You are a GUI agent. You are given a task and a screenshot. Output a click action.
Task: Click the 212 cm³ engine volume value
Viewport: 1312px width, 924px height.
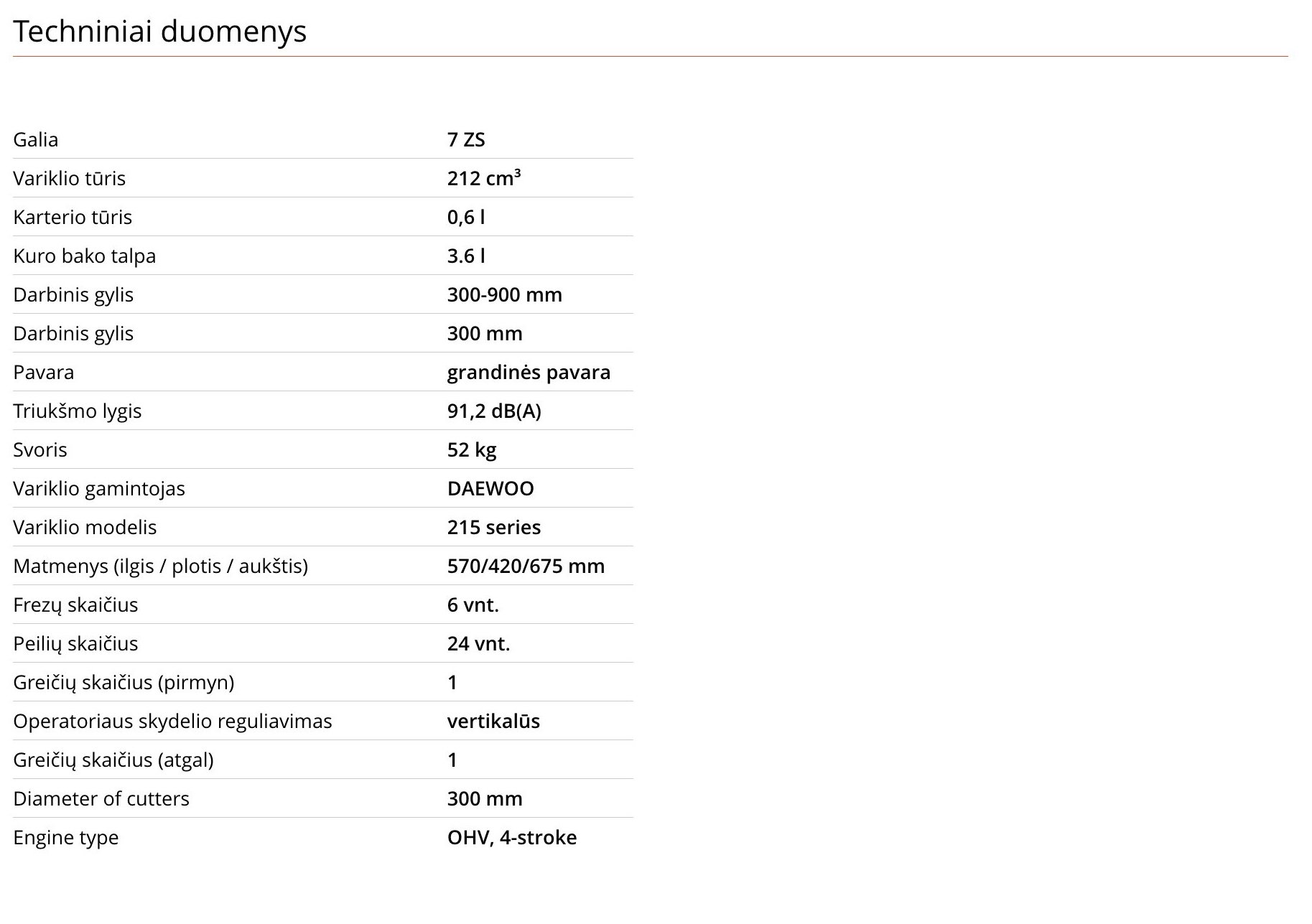pyautogui.click(x=484, y=178)
